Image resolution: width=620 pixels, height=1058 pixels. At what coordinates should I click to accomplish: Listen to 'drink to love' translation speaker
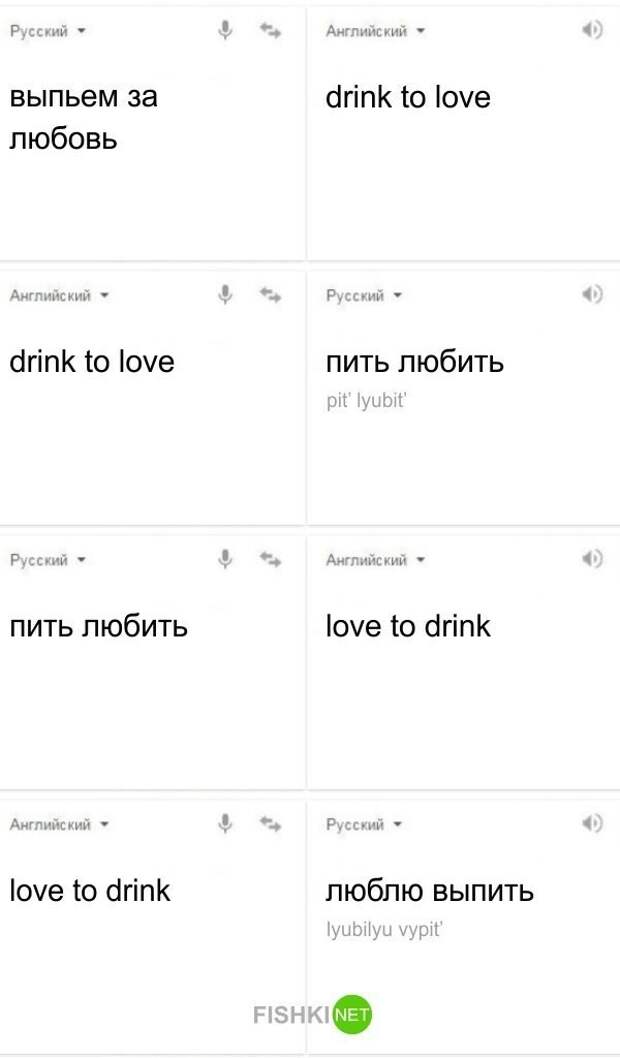[592, 30]
